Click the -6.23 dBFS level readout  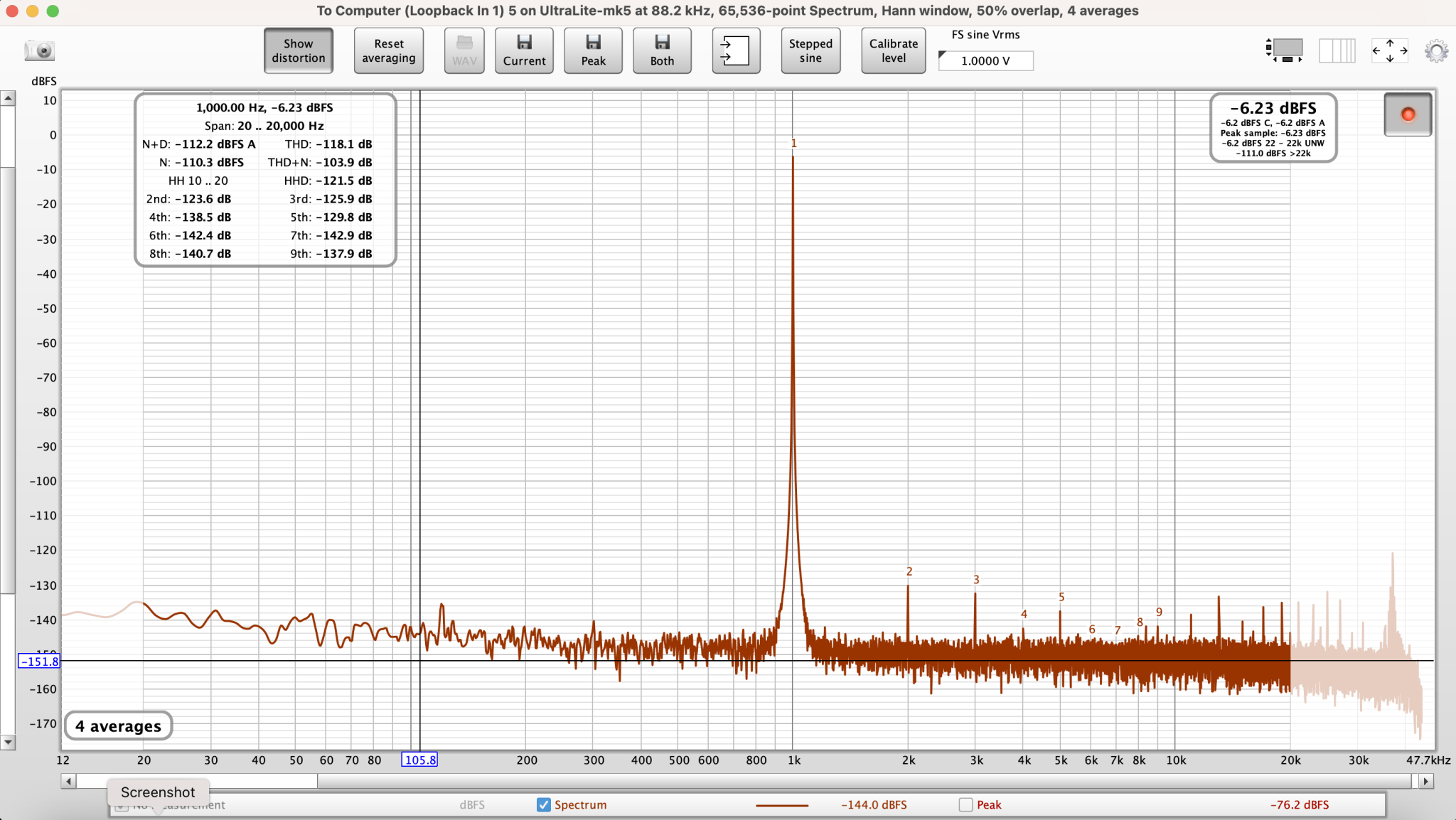coord(1273,108)
